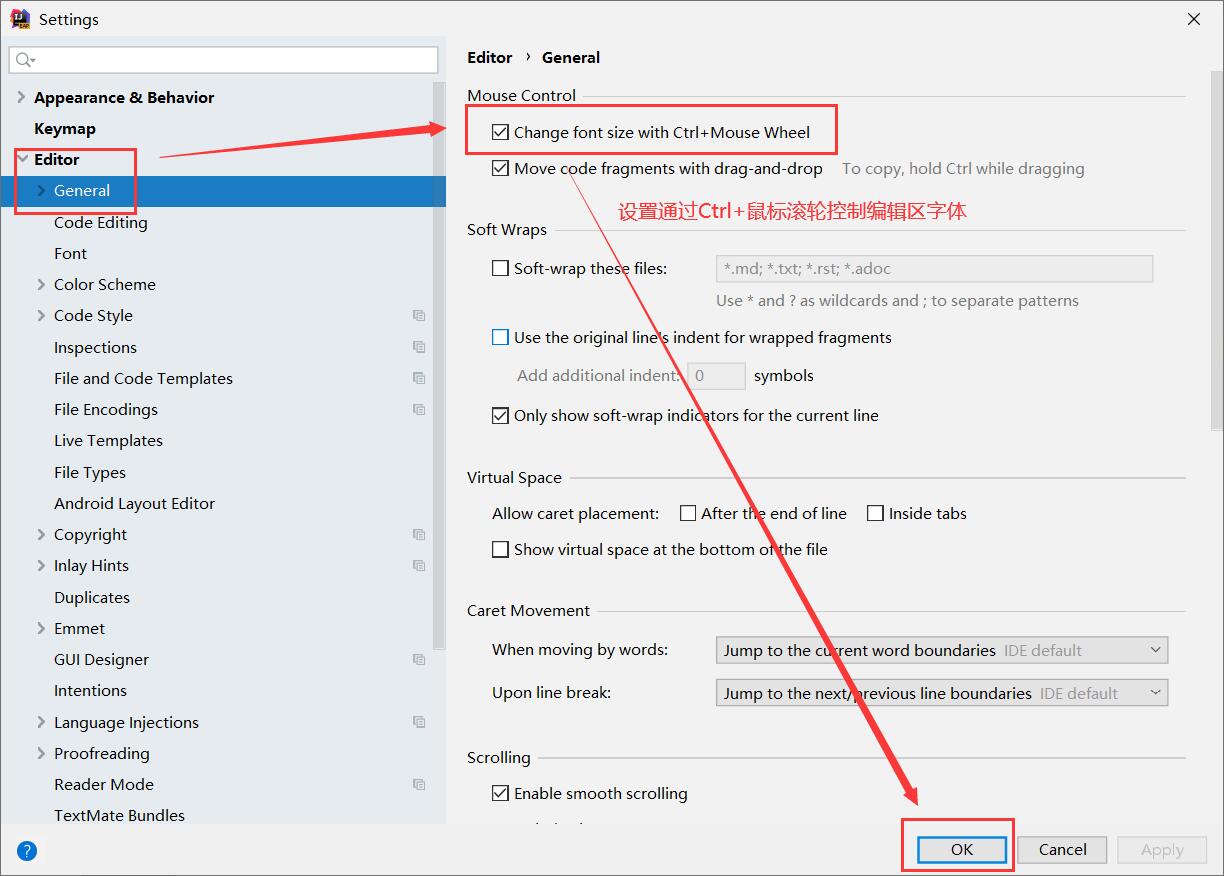The height and width of the screenshot is (876, 1224).
Task: Enable caret placement After the end of line
Action: (687, 513)
